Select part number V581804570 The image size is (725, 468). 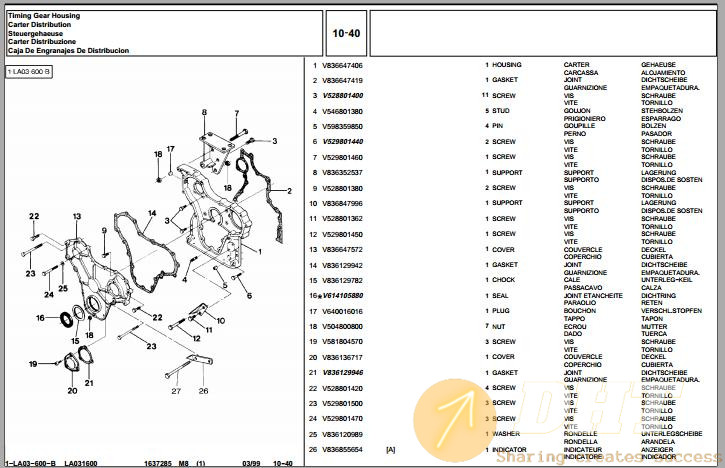point(342,341)
